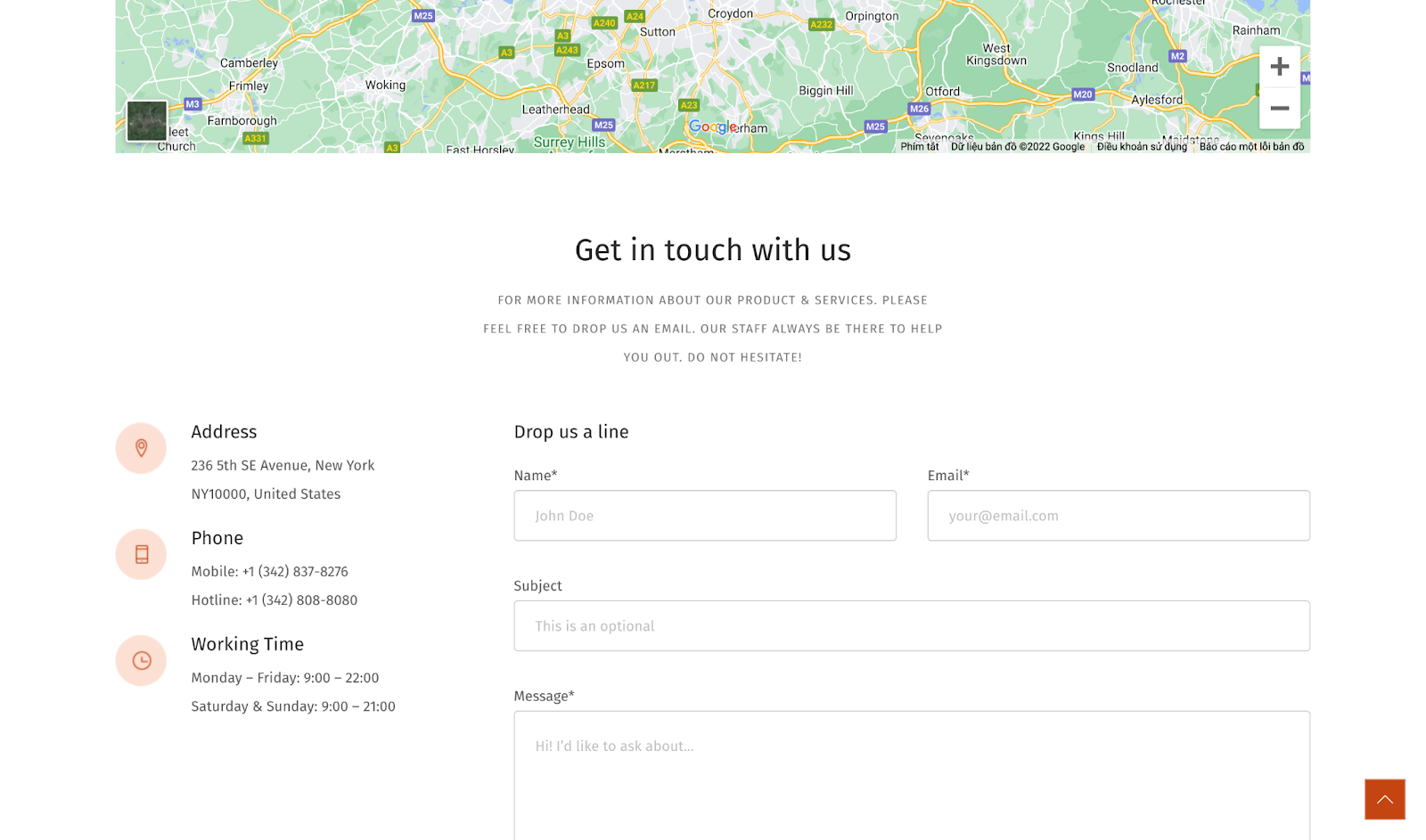The height and width of the screenshot is (840, 1426).
Task: Click 'Orpington' label on the map
Action: [x=872, y=16]
